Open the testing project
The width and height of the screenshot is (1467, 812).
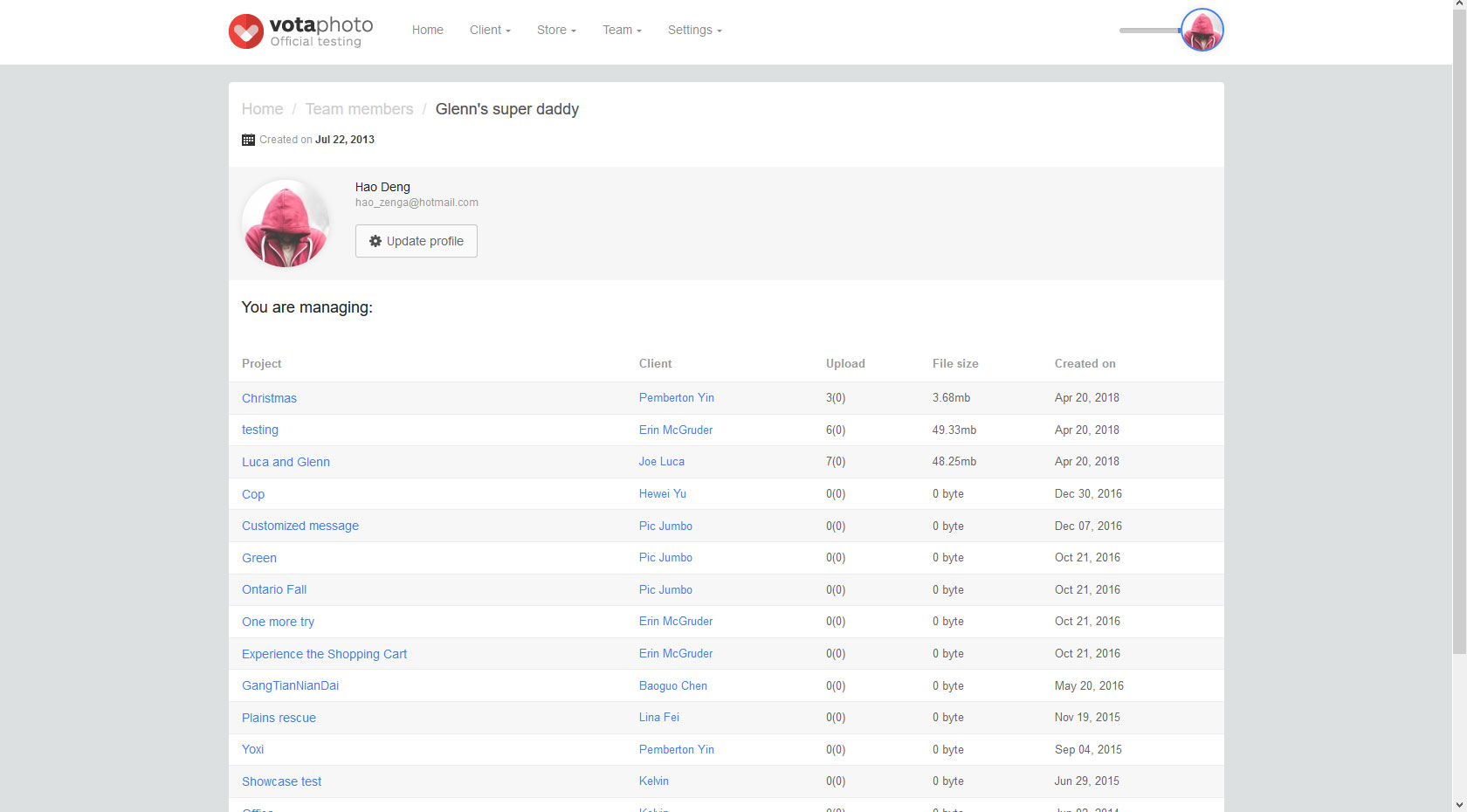coord(260,430)
